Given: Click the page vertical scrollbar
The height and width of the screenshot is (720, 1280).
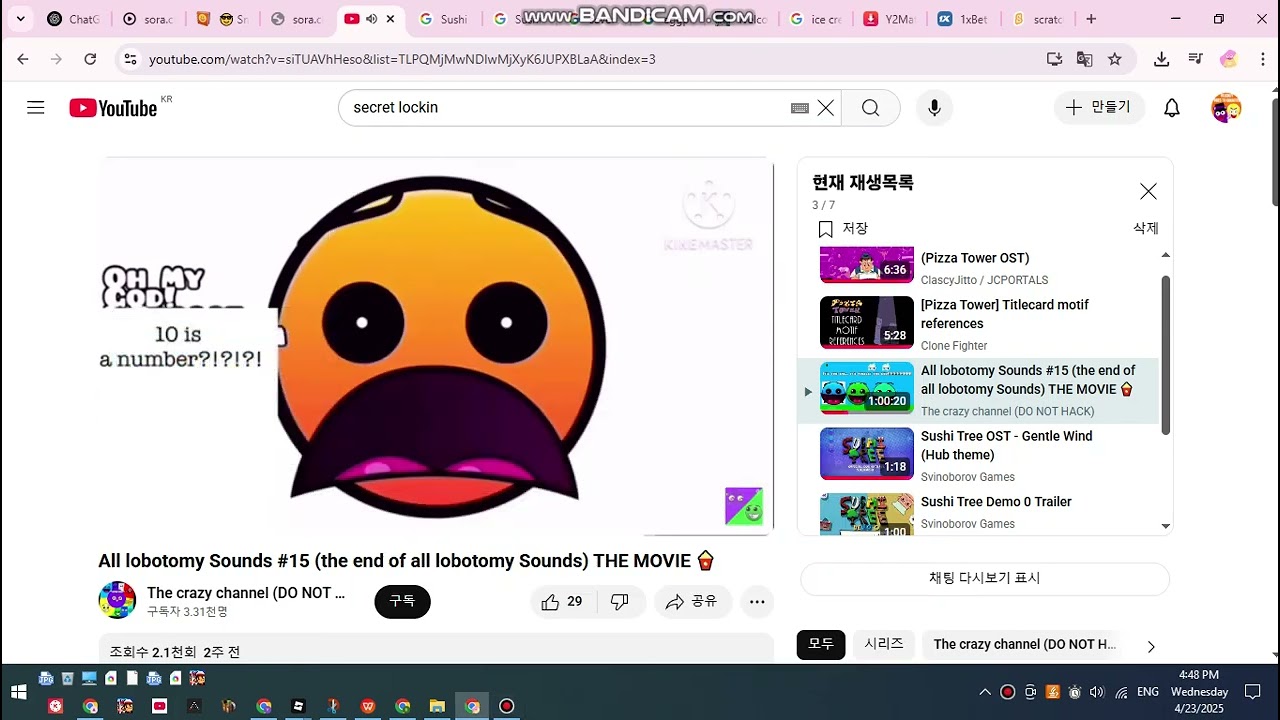Looking at the screenshot, I should coord(1274,150).
